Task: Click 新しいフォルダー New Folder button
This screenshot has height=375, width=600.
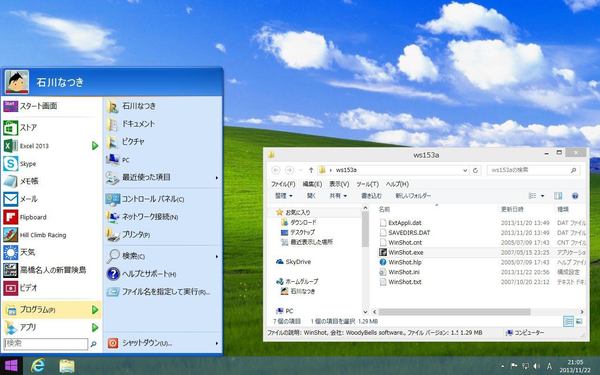Action: coord(413,196)
